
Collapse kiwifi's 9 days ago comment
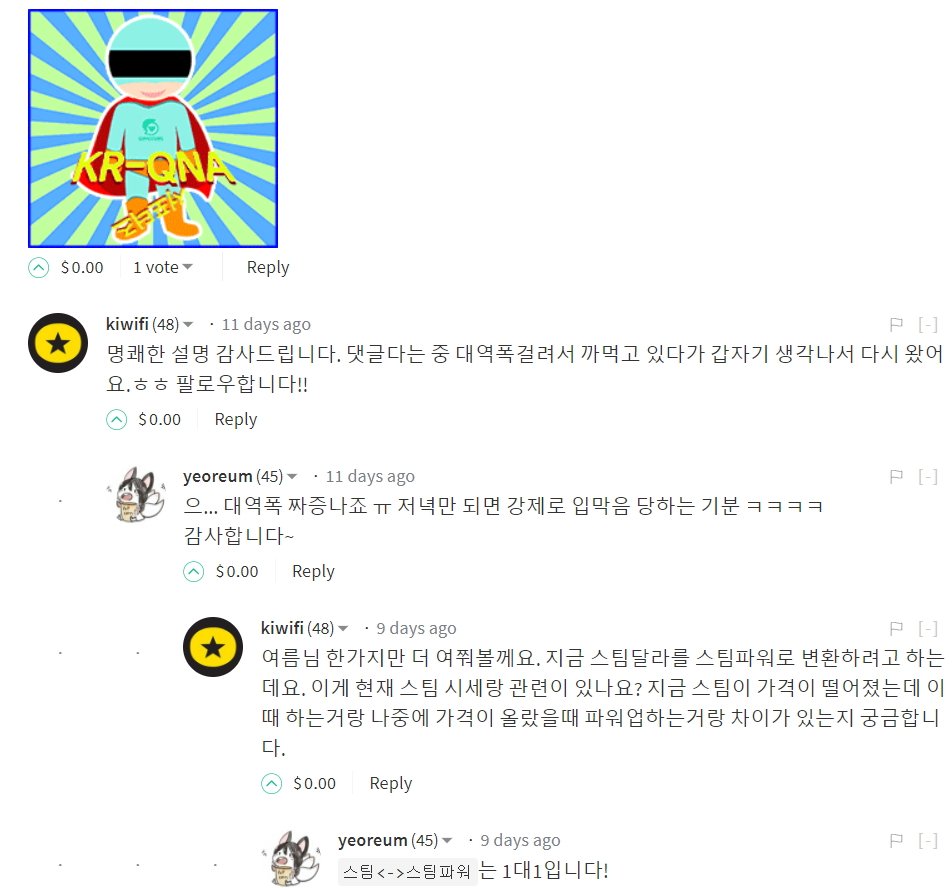pos(928,628)
